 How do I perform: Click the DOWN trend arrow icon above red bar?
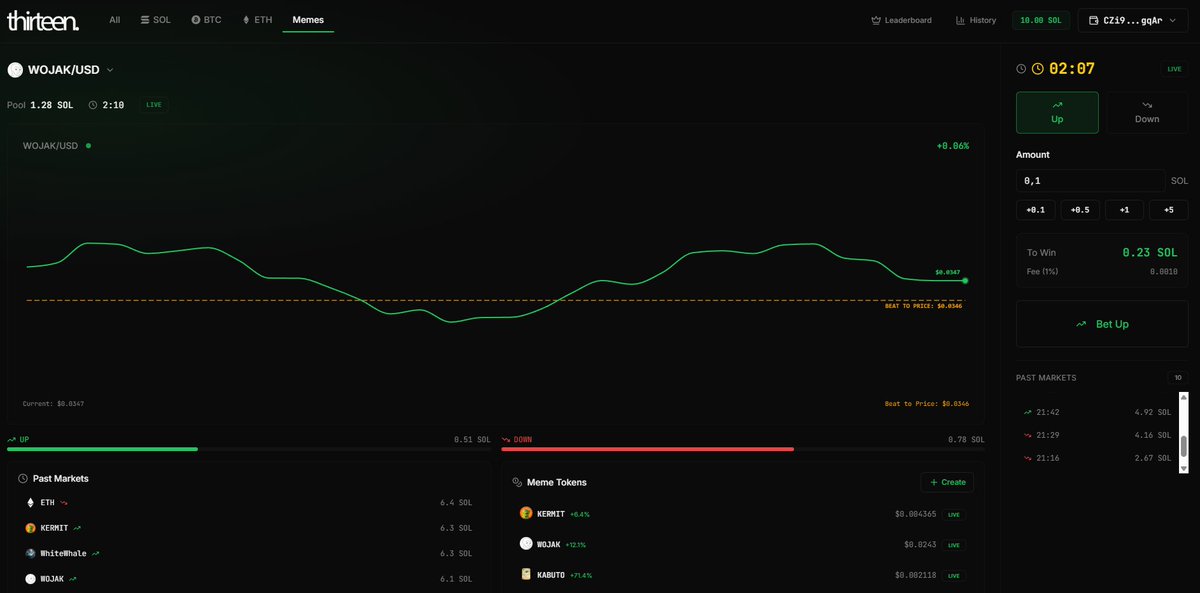click(x=507, y=439)
